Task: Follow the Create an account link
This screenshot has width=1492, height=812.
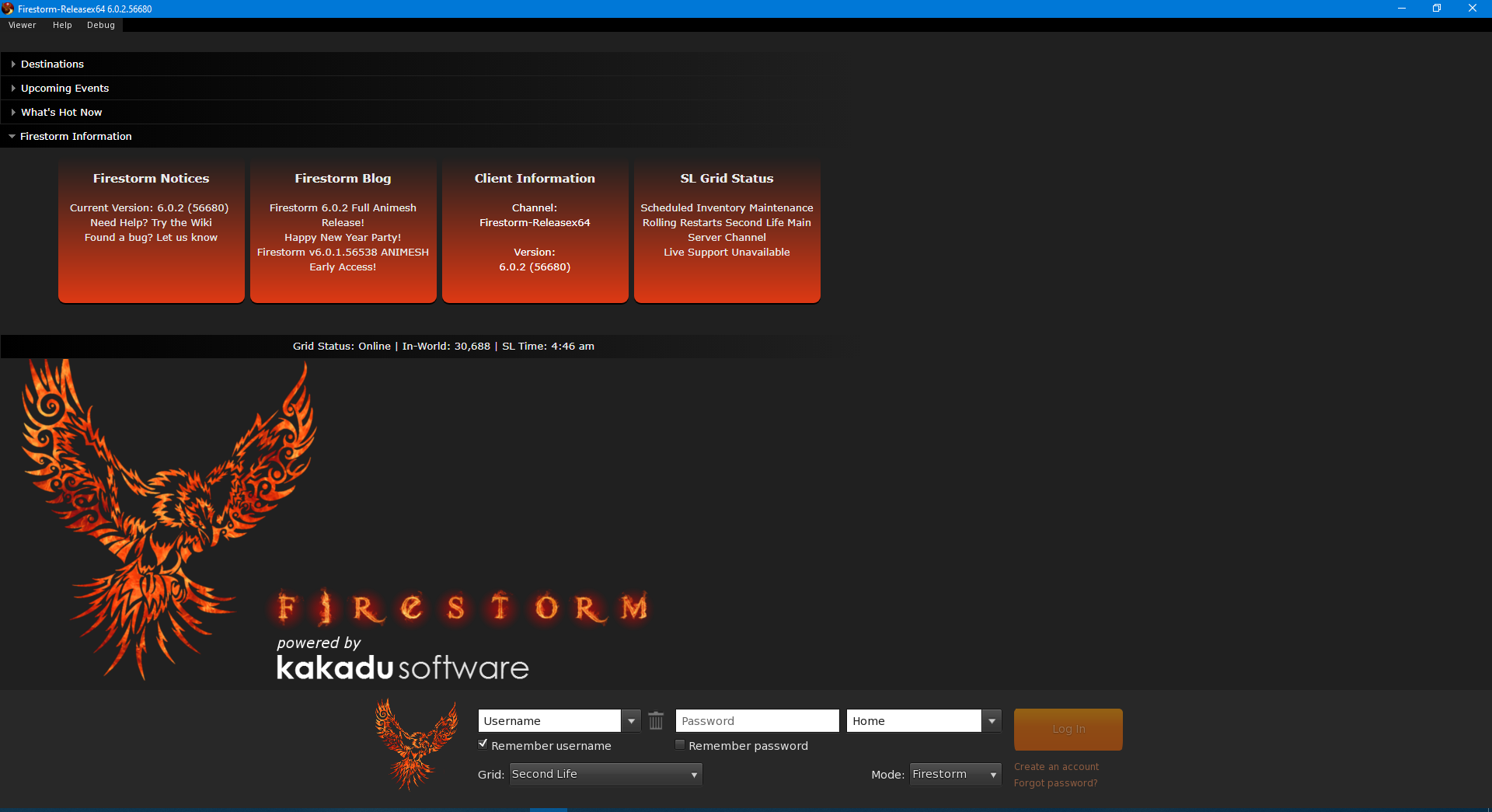Action: click(x=1056, y=767)
